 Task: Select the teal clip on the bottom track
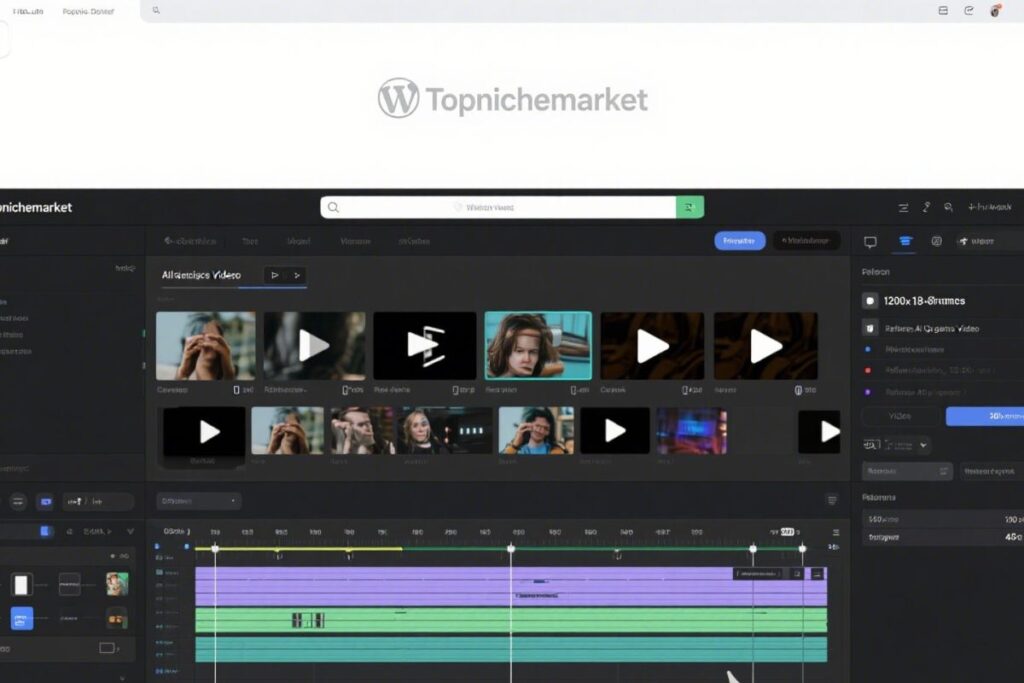click(x=511, y=649)
